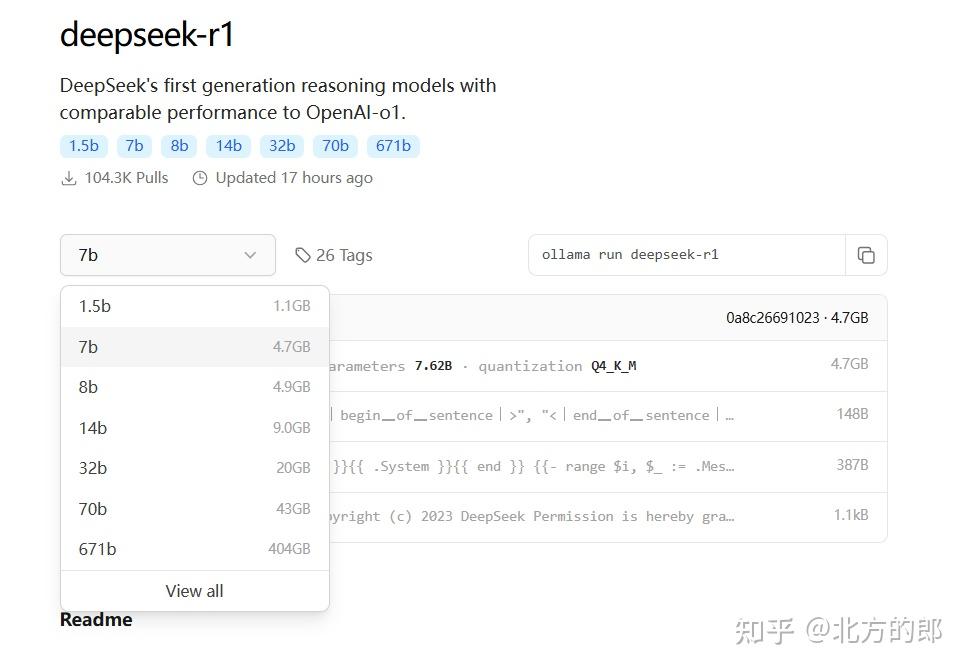Click the row showing quantization Q4_K_M

(x=600, y=366)
